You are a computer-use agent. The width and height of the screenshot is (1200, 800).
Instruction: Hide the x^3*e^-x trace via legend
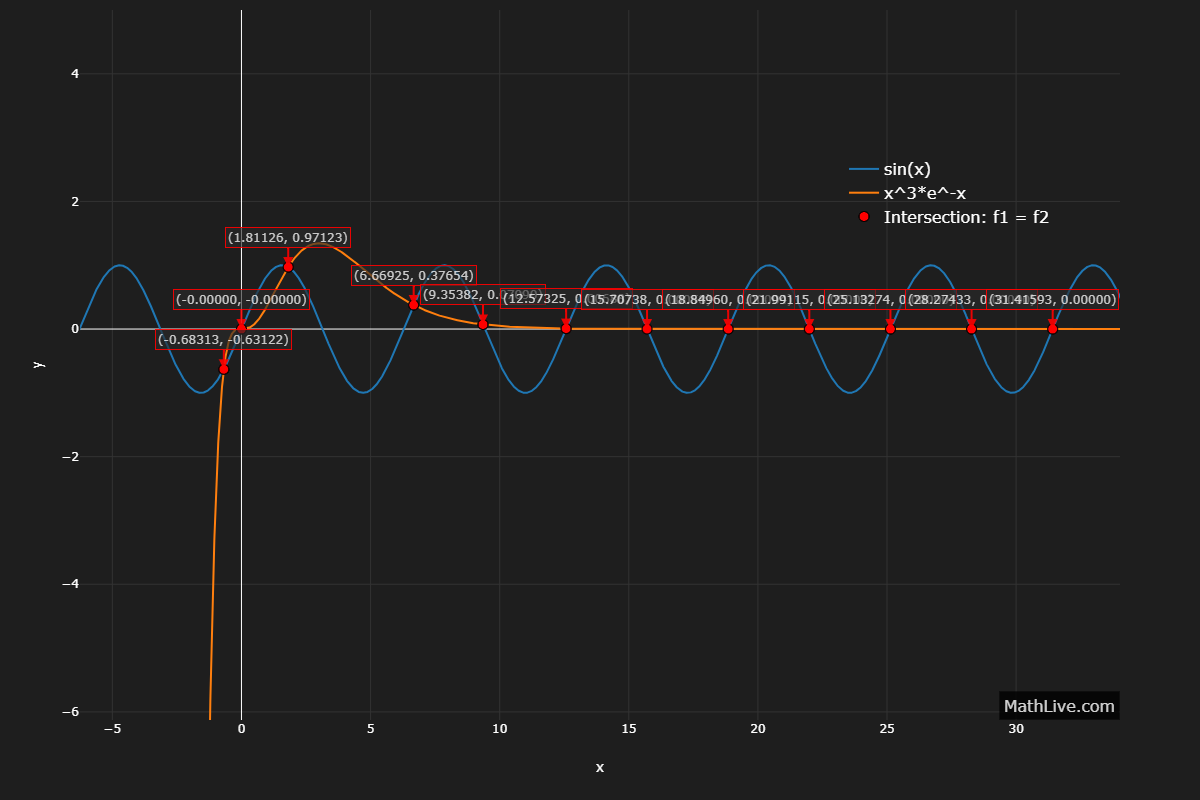coord(924,193)
